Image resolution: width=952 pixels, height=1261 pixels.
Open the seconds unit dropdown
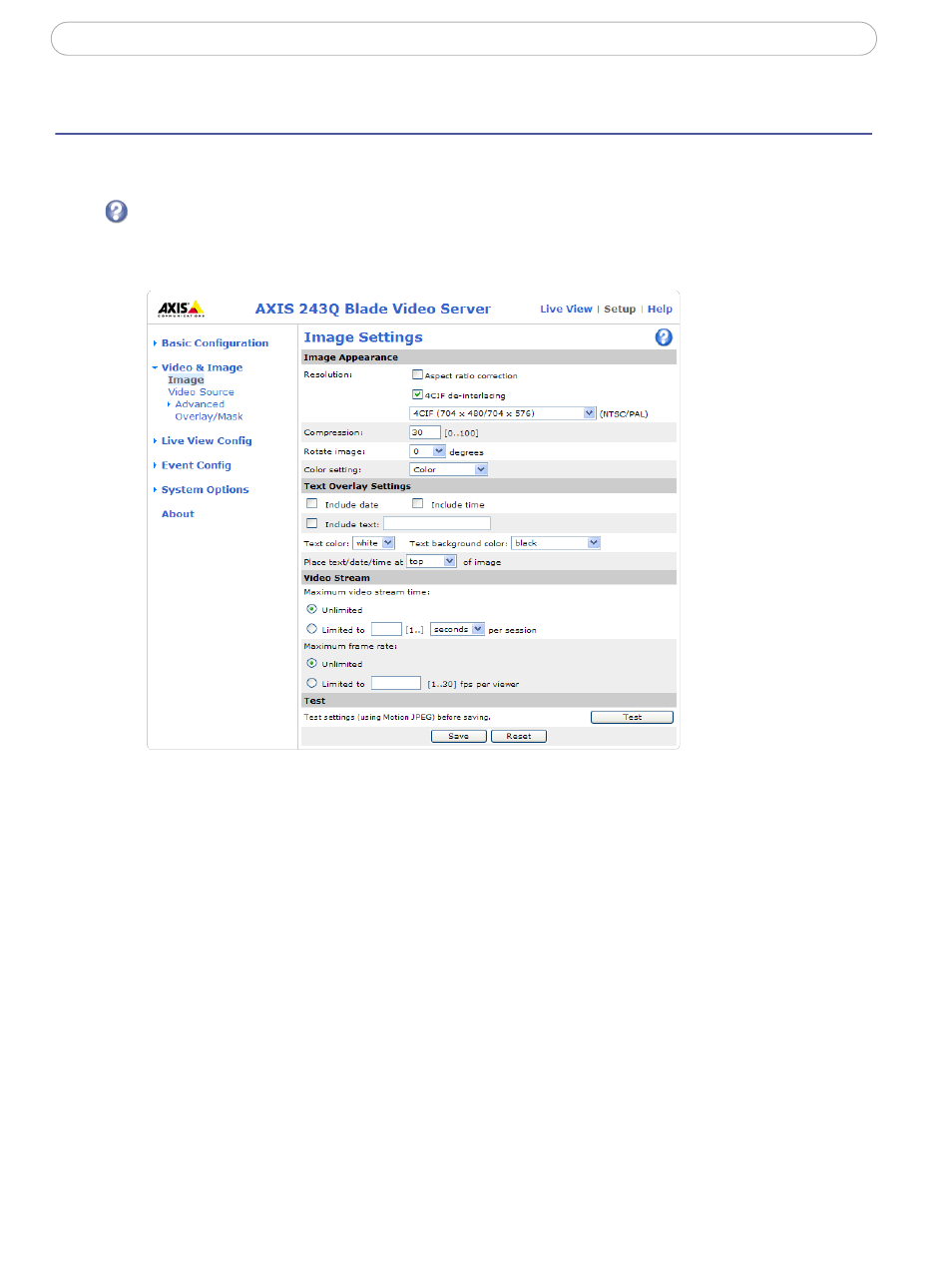point(458,629)
